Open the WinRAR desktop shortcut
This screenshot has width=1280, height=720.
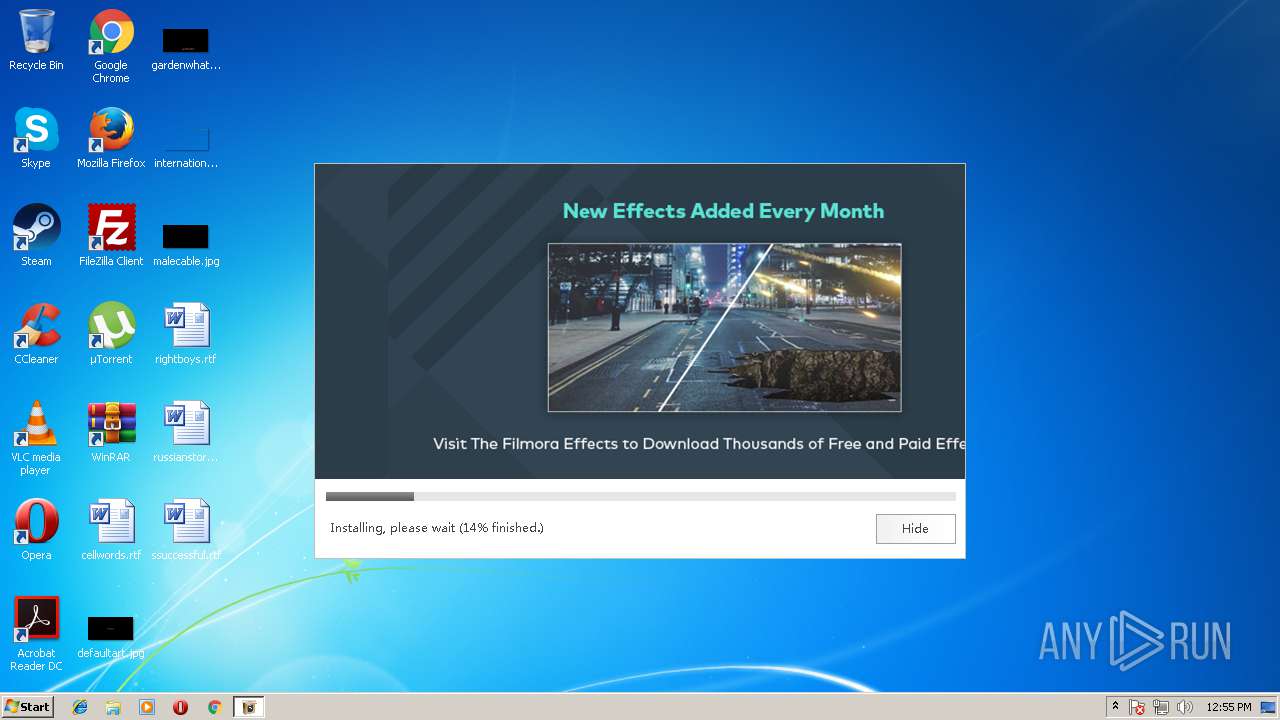pyautogui.click(x=111, y=432)
